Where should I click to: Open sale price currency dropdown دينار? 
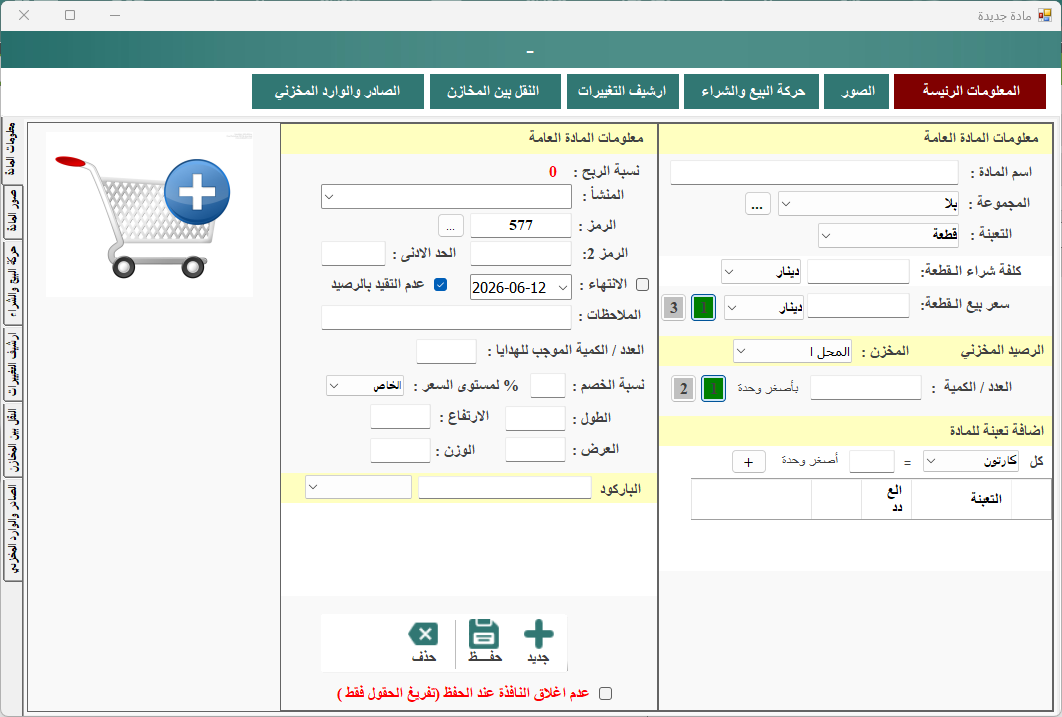(x=765, y=307)
